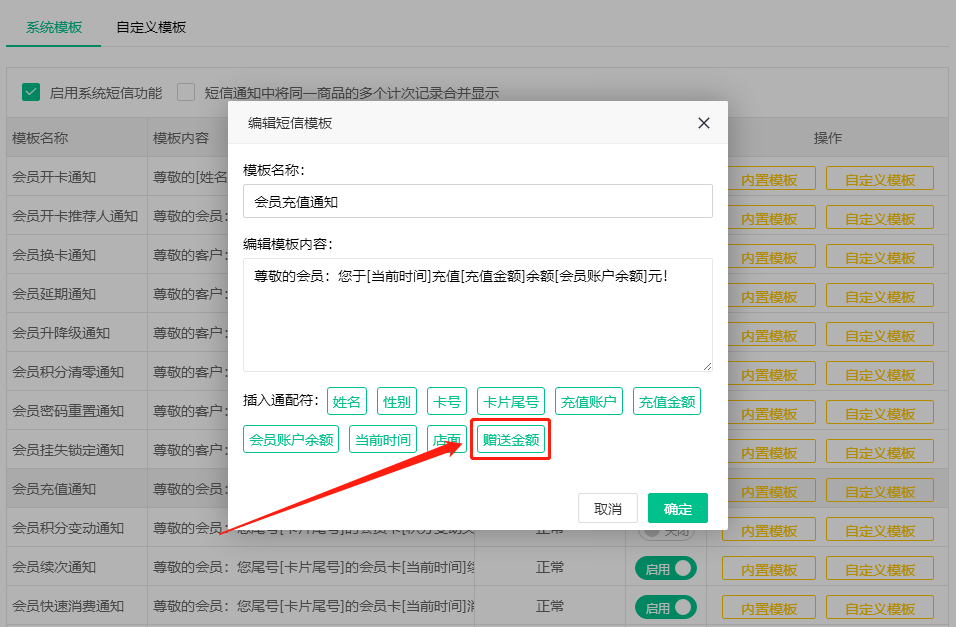Screen dimensions: 956x627
Task: Insert the 充值账户 wildcard
Action: coord(589,402)
